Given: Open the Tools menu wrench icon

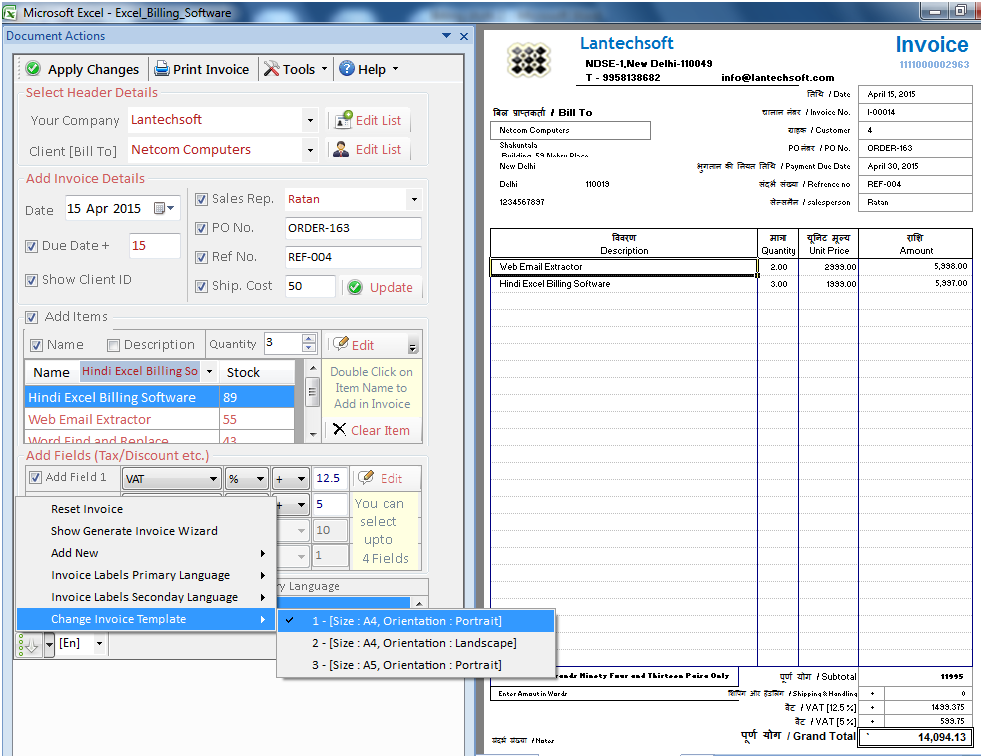Looking at the screenshot, I should click(272, 68).
